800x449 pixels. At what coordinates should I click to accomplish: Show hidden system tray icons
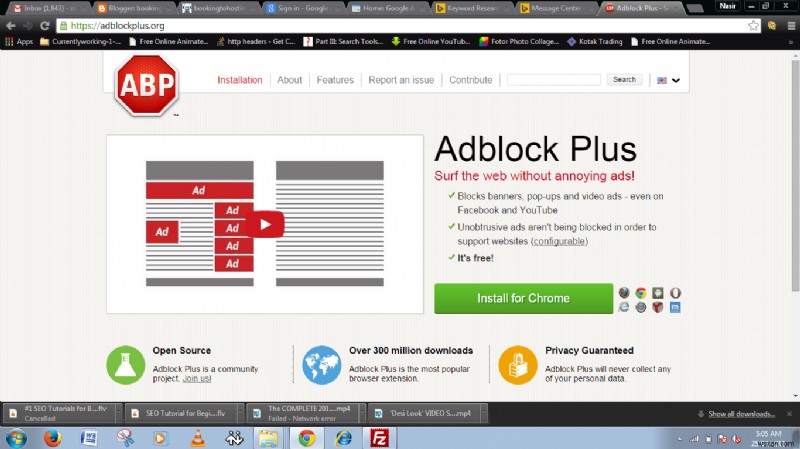click(680, 439)
